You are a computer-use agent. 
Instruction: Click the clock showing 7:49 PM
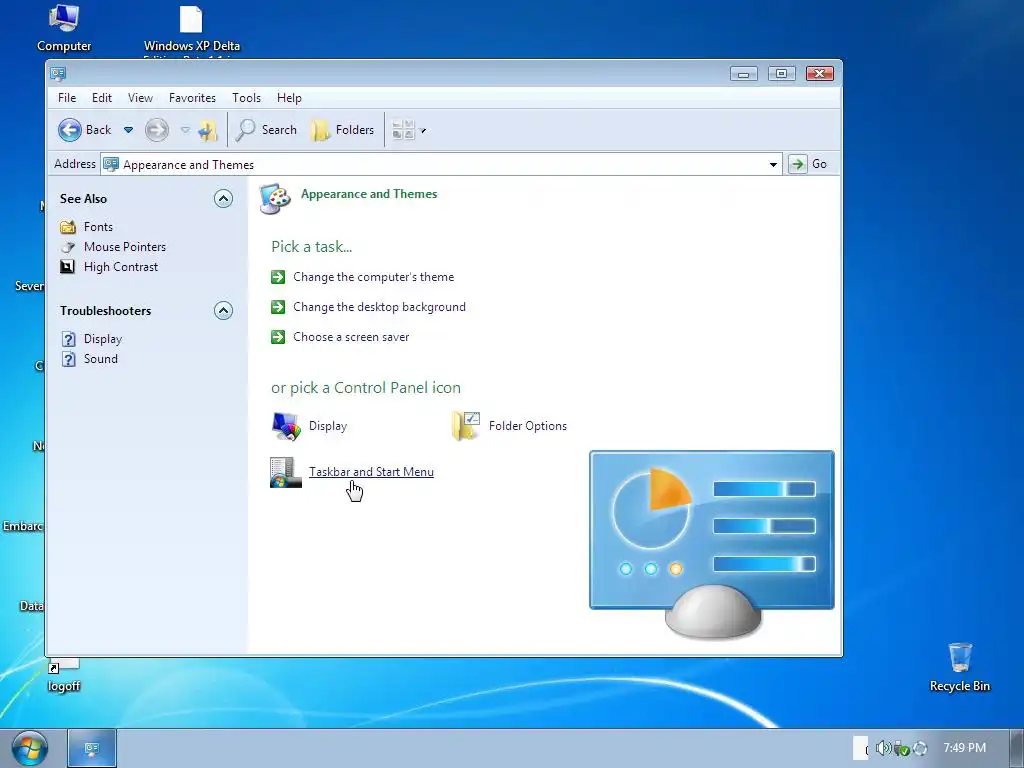(965, 748)
